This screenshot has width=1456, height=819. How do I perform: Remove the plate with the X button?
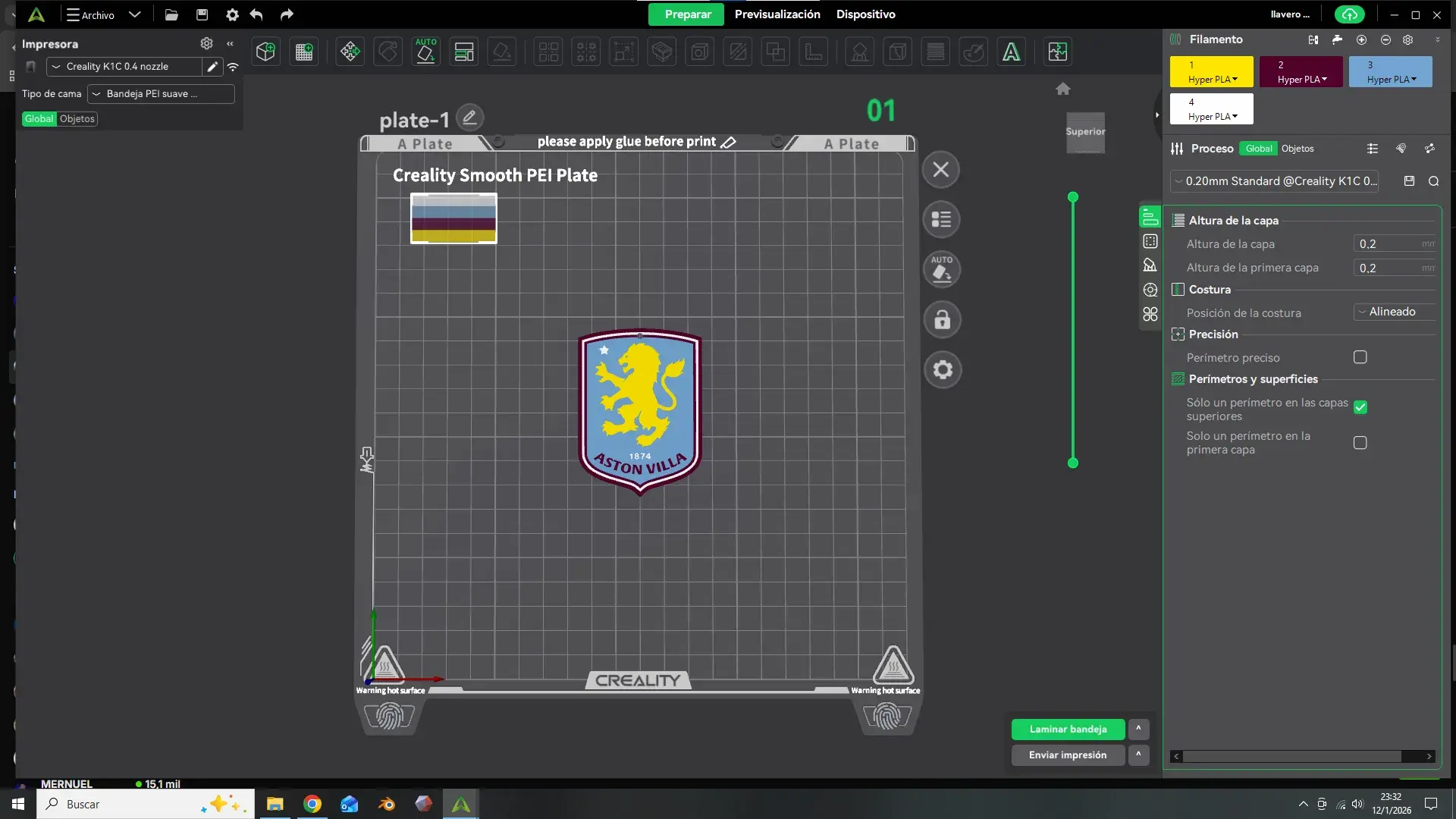pos(941,169)
